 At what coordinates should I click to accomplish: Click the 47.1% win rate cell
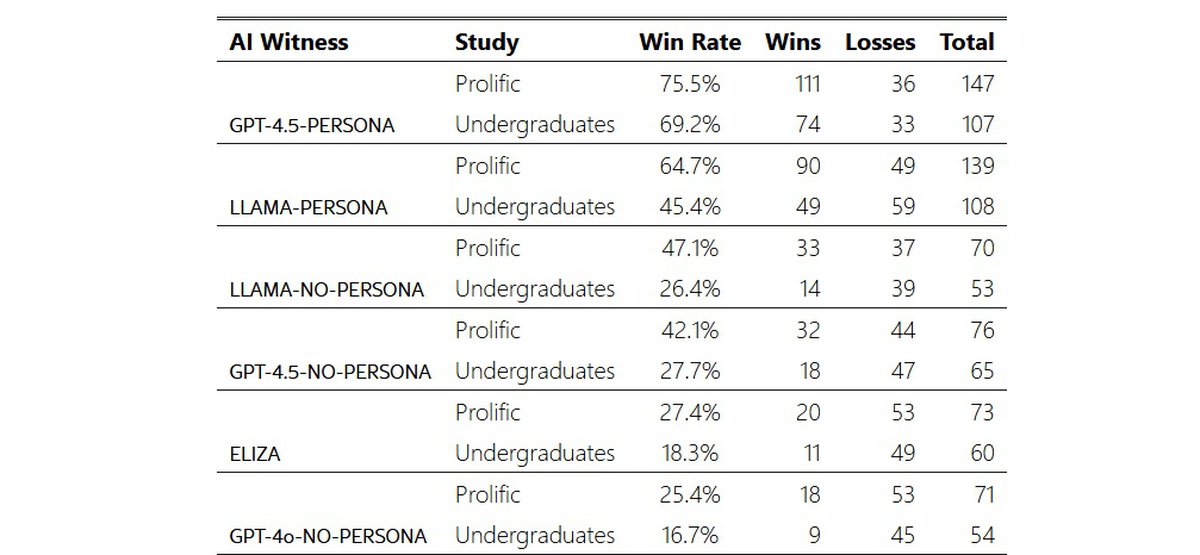(x=691, y=248)
